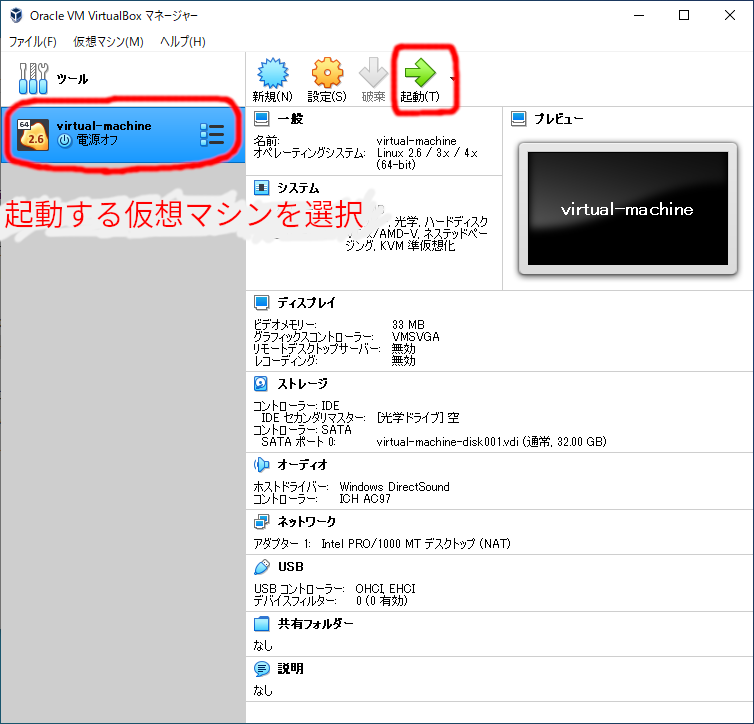
Task: Click the Windows DirectSound host driver value
Action: click(x=394, y=487)
